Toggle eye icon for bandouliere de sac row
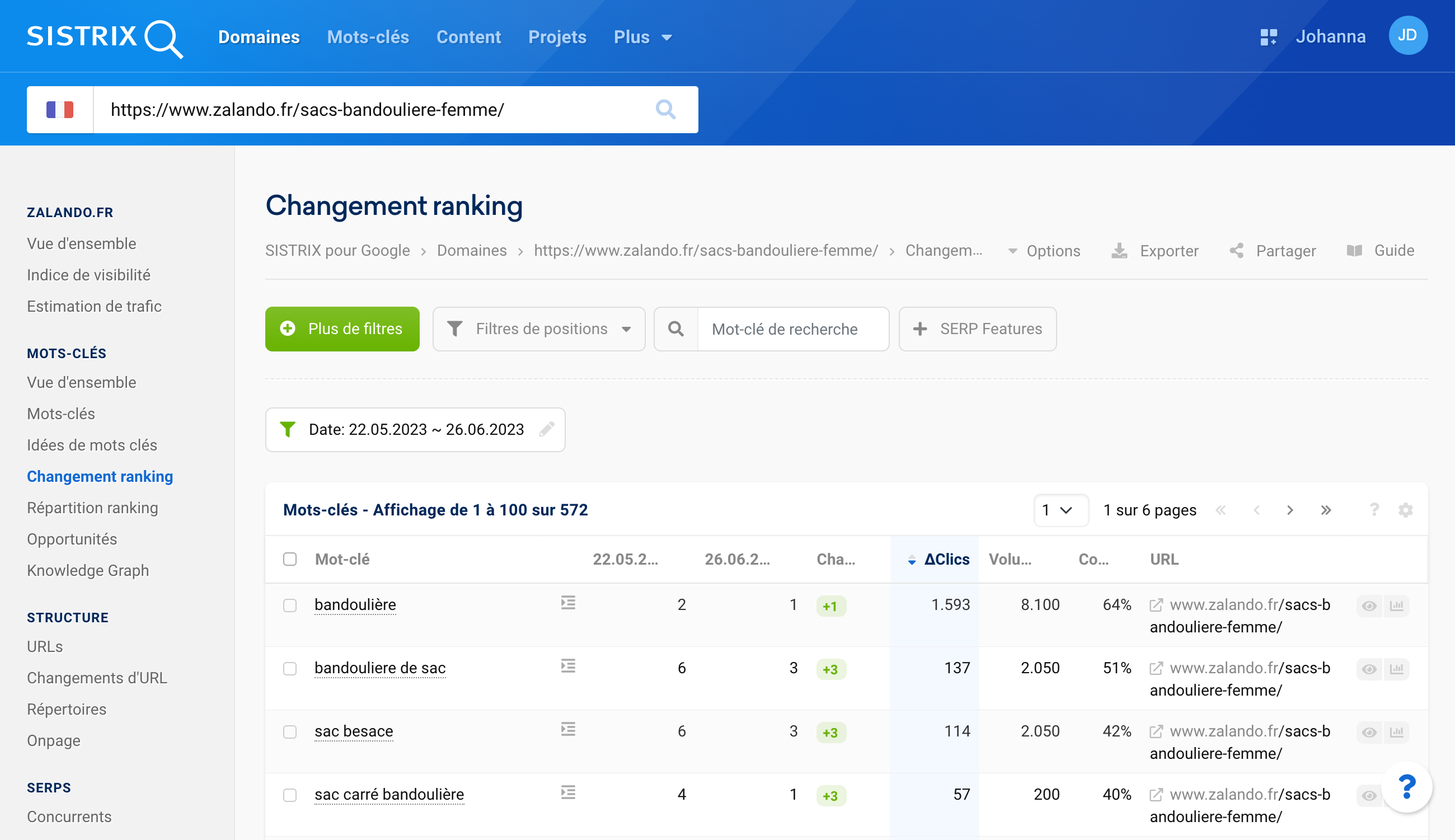The height and width of the screenshot is (840, 1455). point(1369,669)
